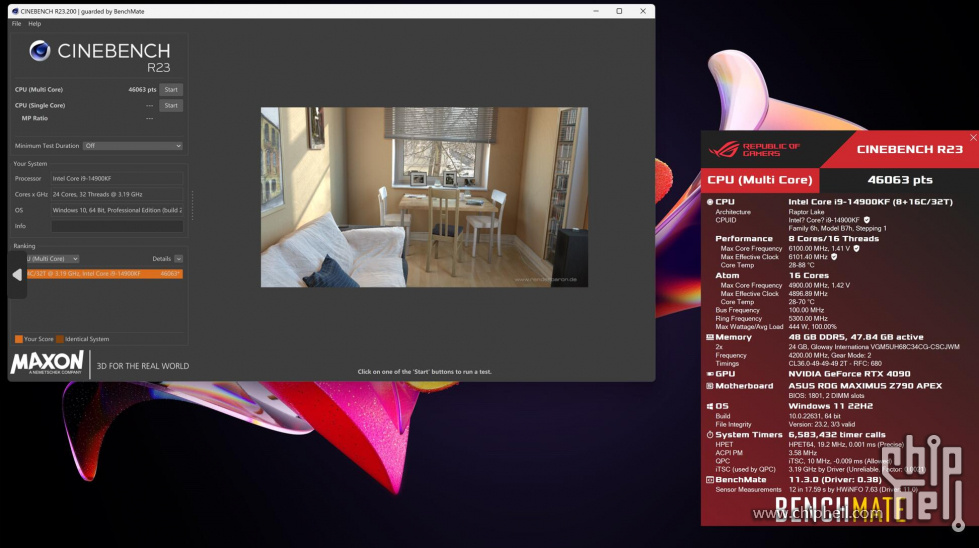Click the NVIDIA GeForce RTX 4090 text
Viewport: 979px width, 548px height.
(x=849, y=374)
